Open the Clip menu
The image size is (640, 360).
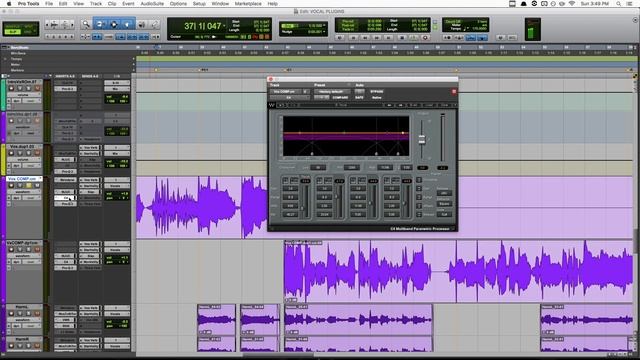coord(112,4)
